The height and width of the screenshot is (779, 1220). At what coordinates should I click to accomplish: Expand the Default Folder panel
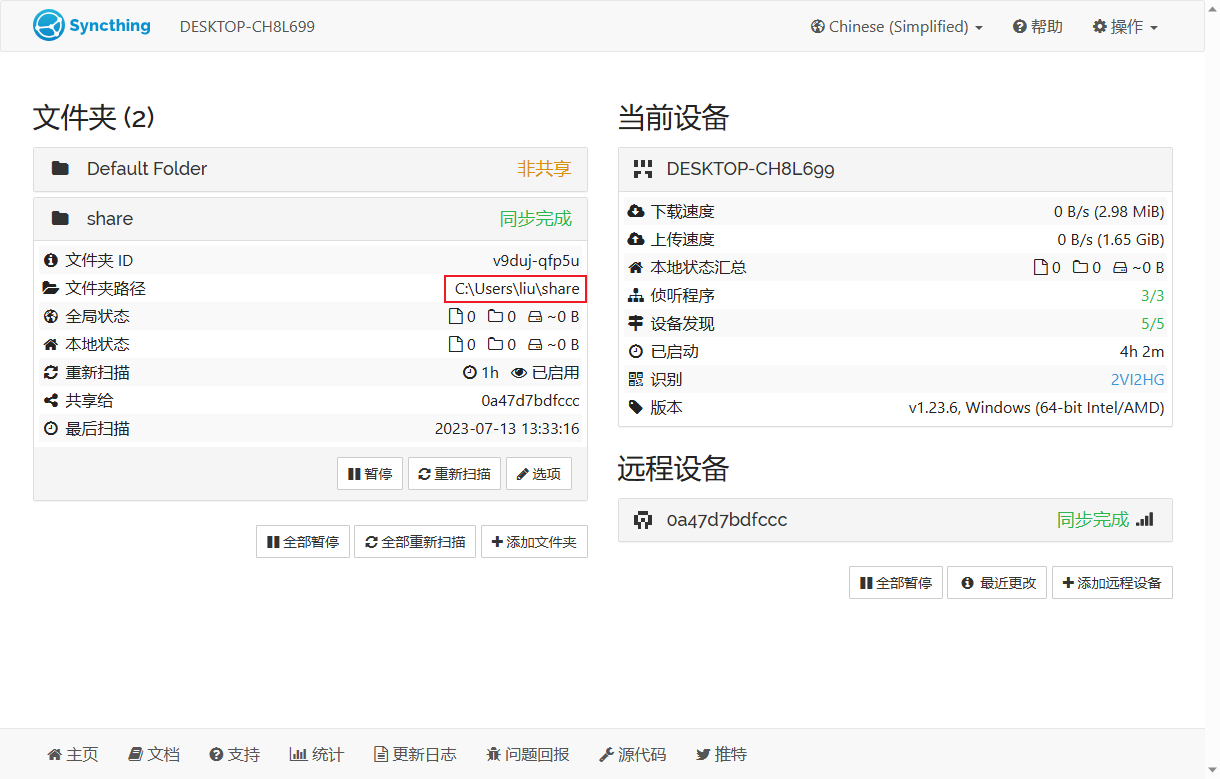click(310, 169)
